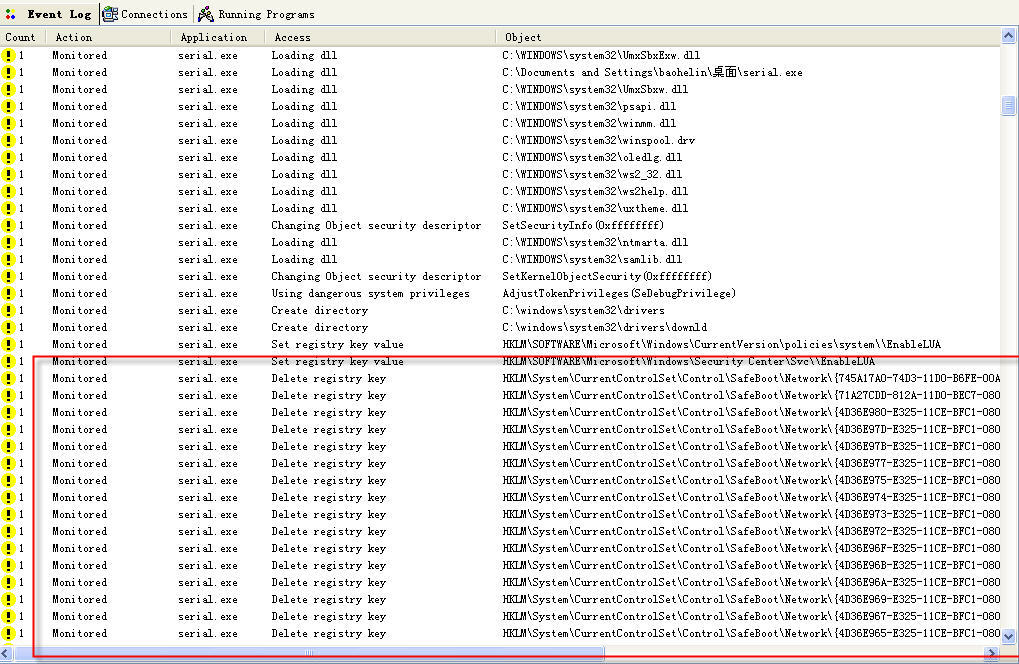Click warning icon for 4D36E980 registry key row
Screen dimensions: 1019x664
[x=8, y=412]
